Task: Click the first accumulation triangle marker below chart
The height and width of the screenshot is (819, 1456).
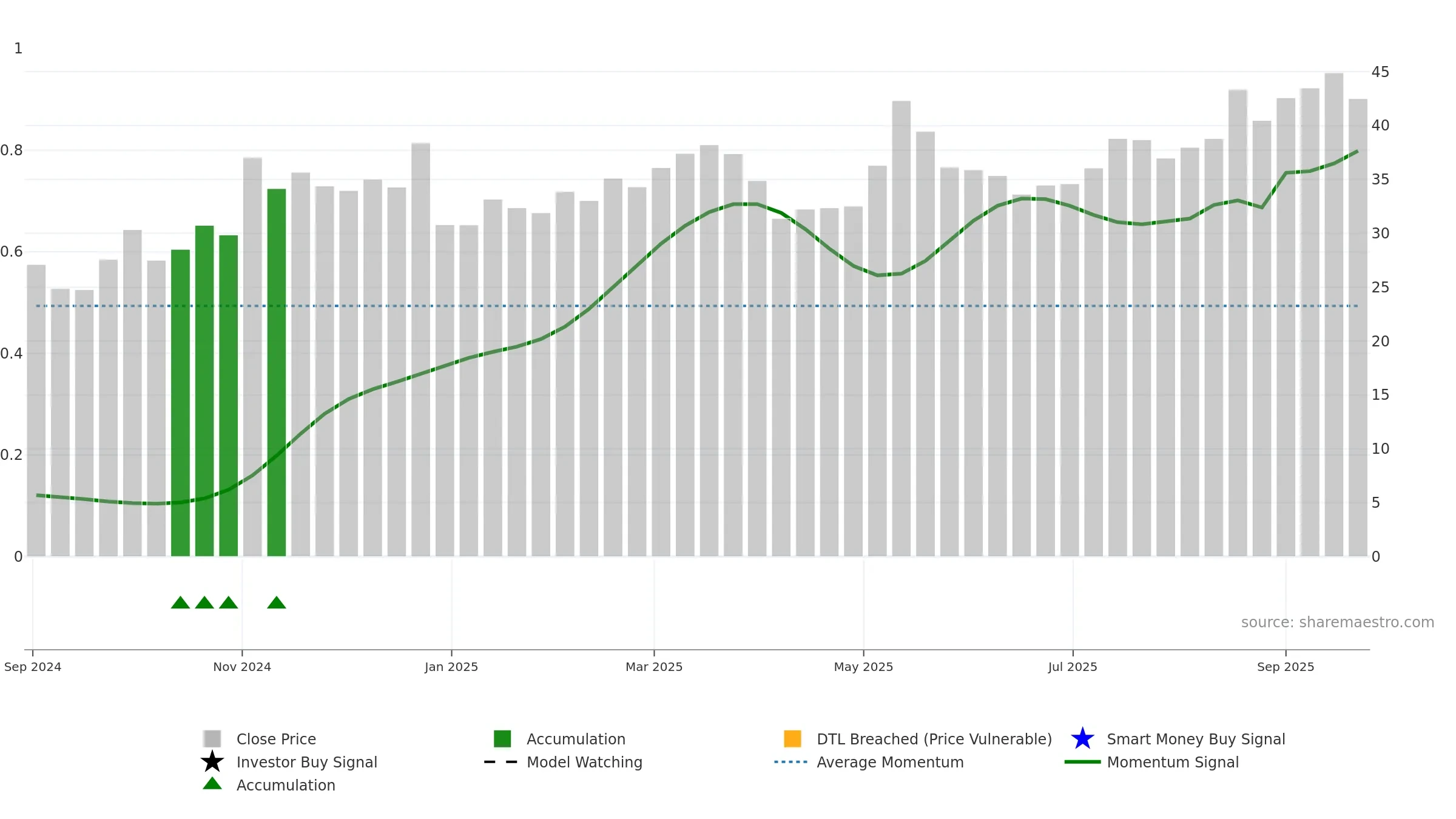Action: (x=180, y=602)
